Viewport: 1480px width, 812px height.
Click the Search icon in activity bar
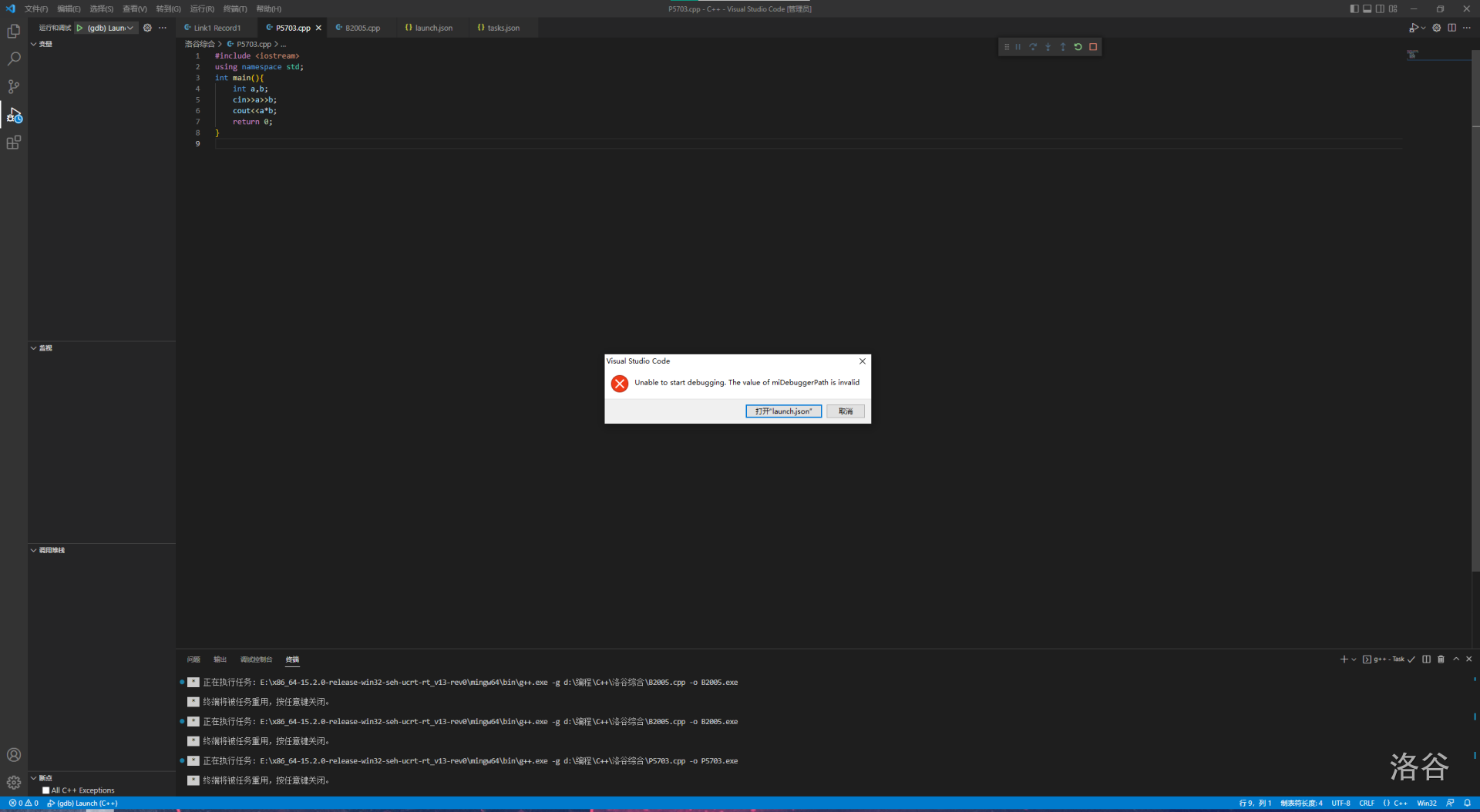[13, 59]
